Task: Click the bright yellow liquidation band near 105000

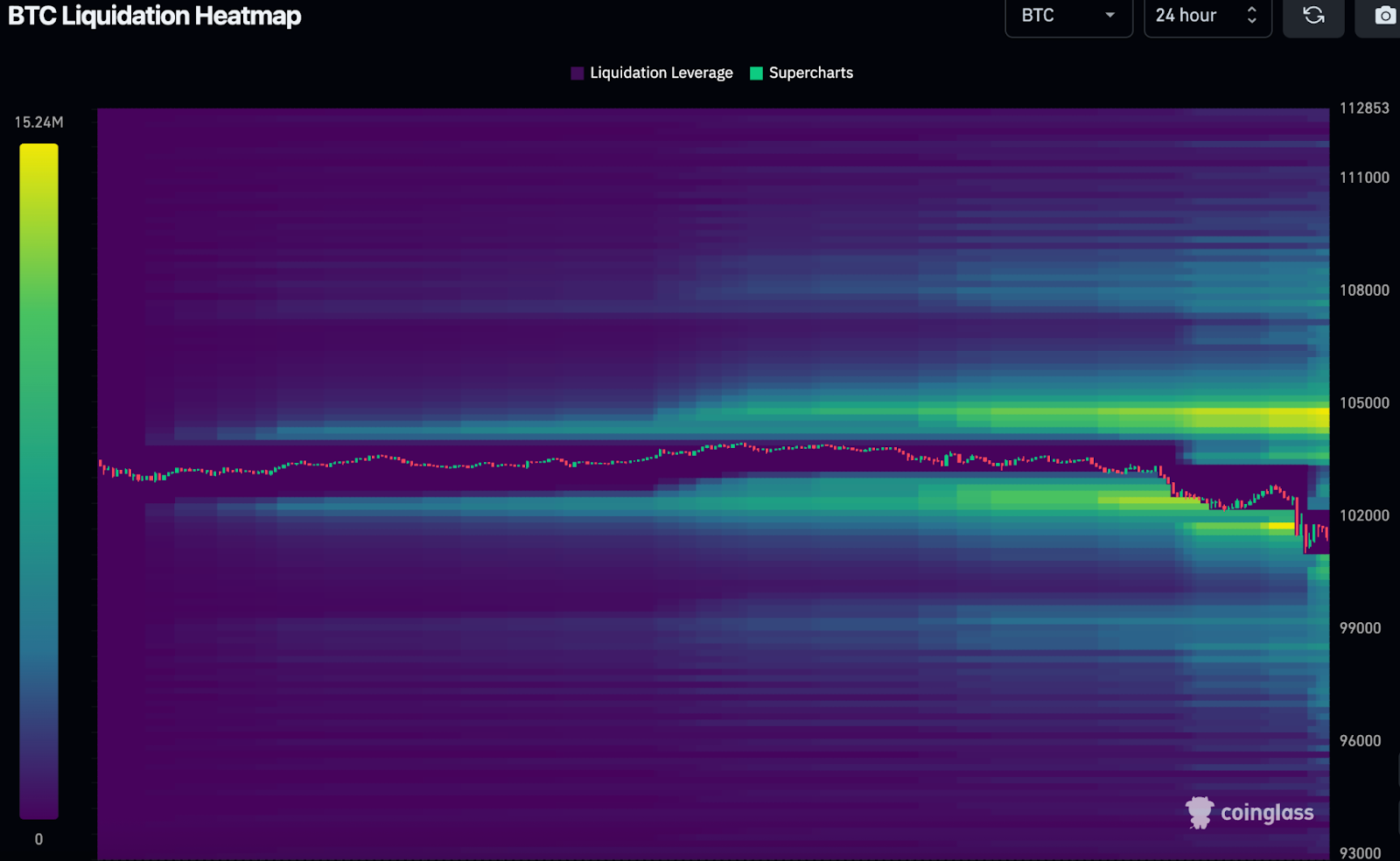Action: click(1257, 419)
